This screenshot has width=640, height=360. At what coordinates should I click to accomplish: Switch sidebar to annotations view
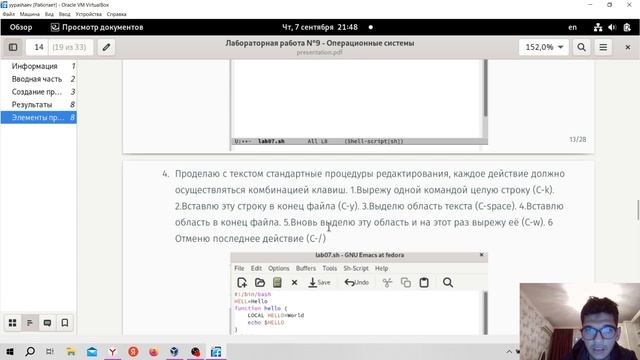[47, 323]
